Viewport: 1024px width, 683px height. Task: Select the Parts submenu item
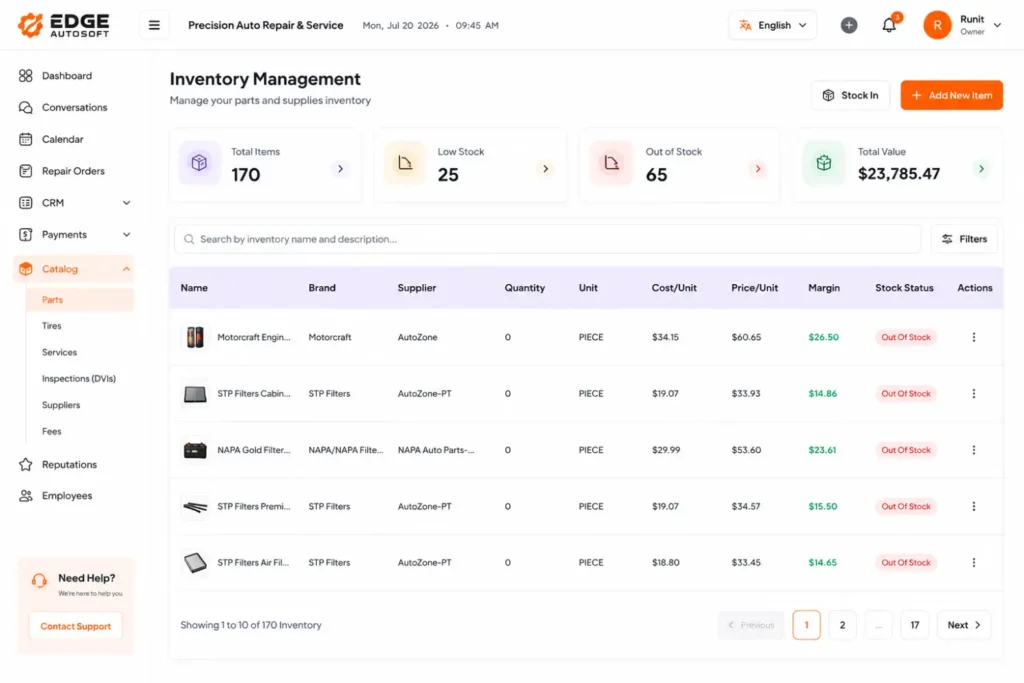80,300
